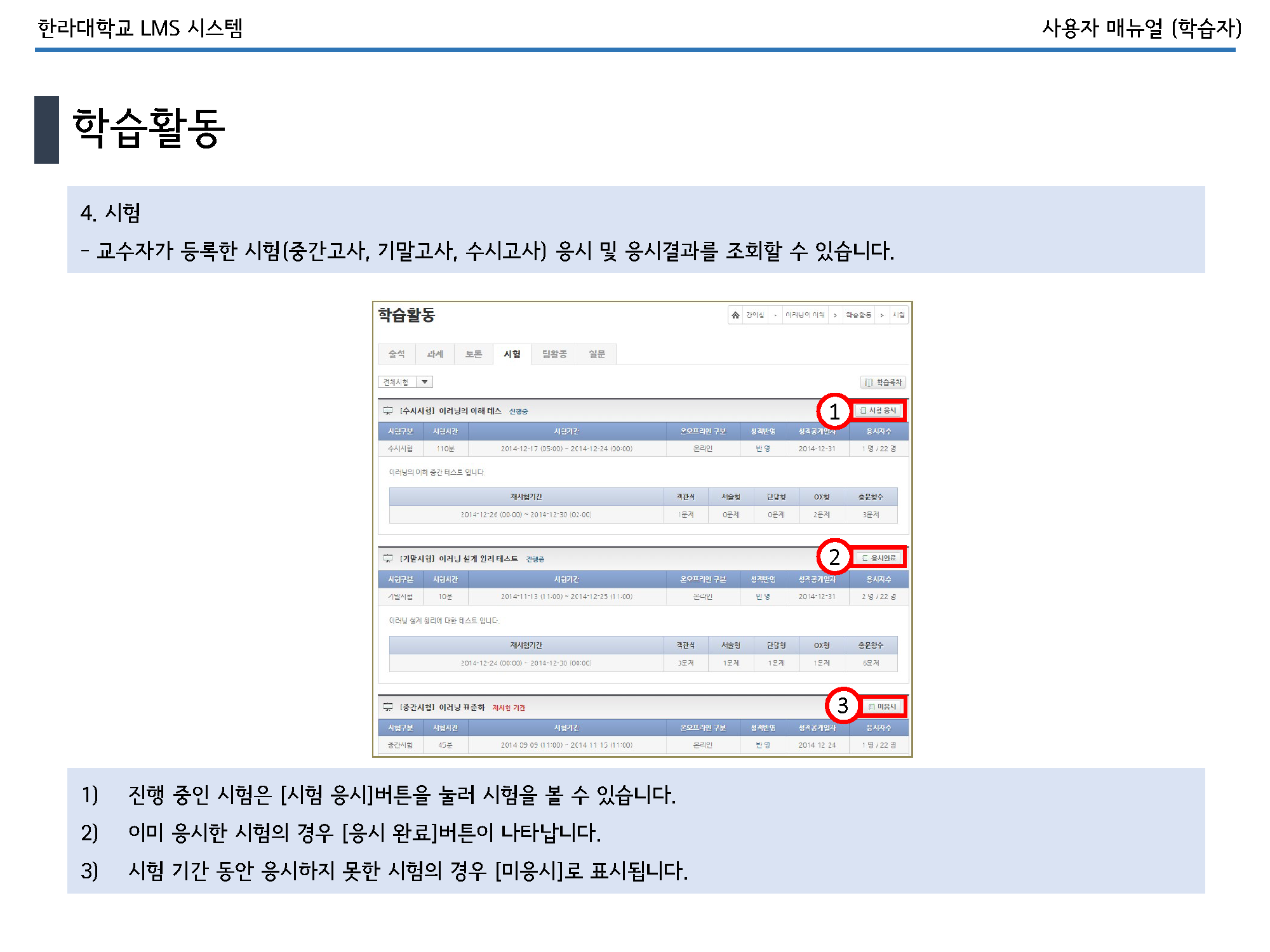Click 학습활동 breadcrumb link

click(x=858, y=315)
